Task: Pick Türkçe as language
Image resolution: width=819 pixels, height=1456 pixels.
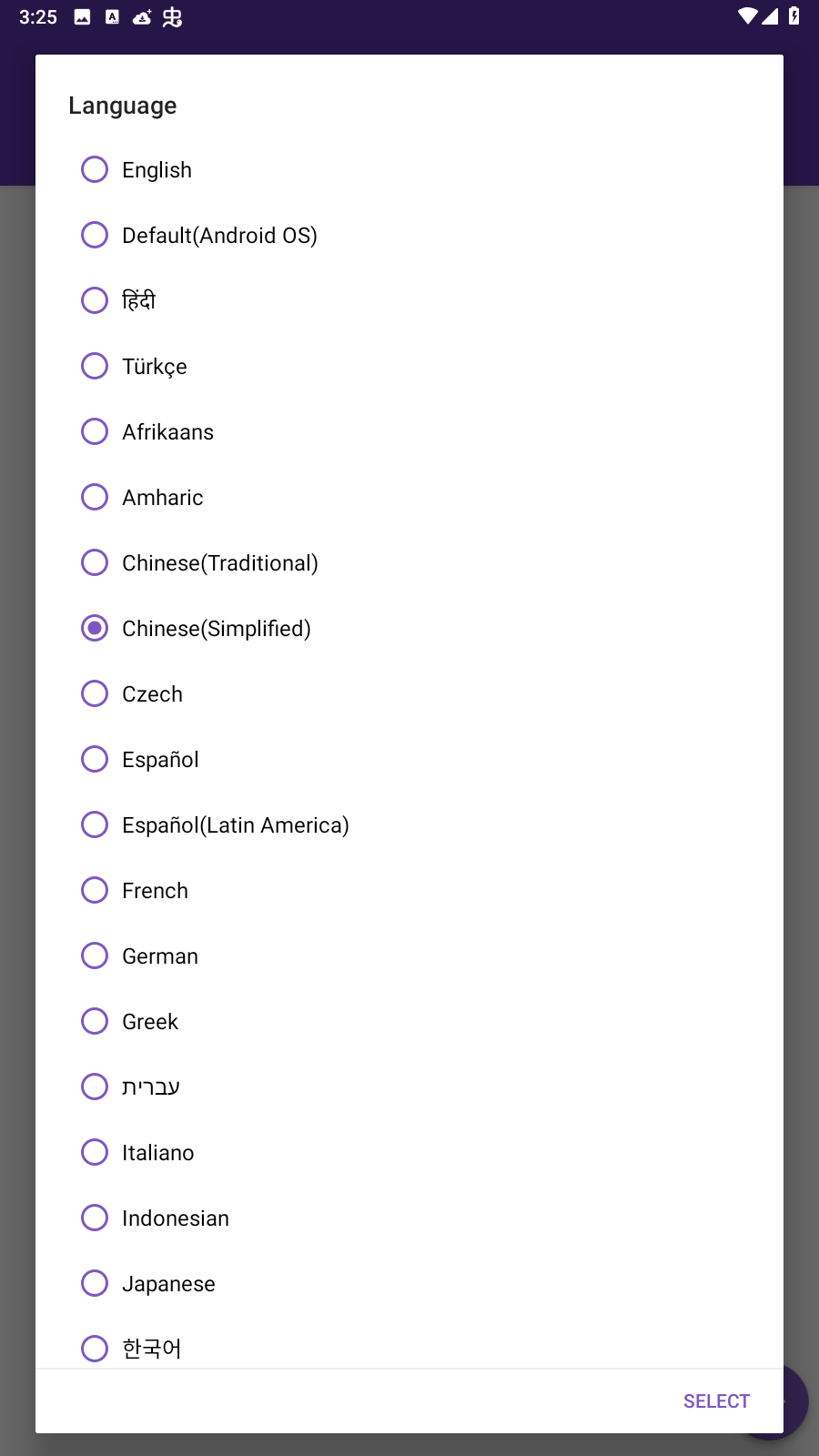Action: coord(409,367)
